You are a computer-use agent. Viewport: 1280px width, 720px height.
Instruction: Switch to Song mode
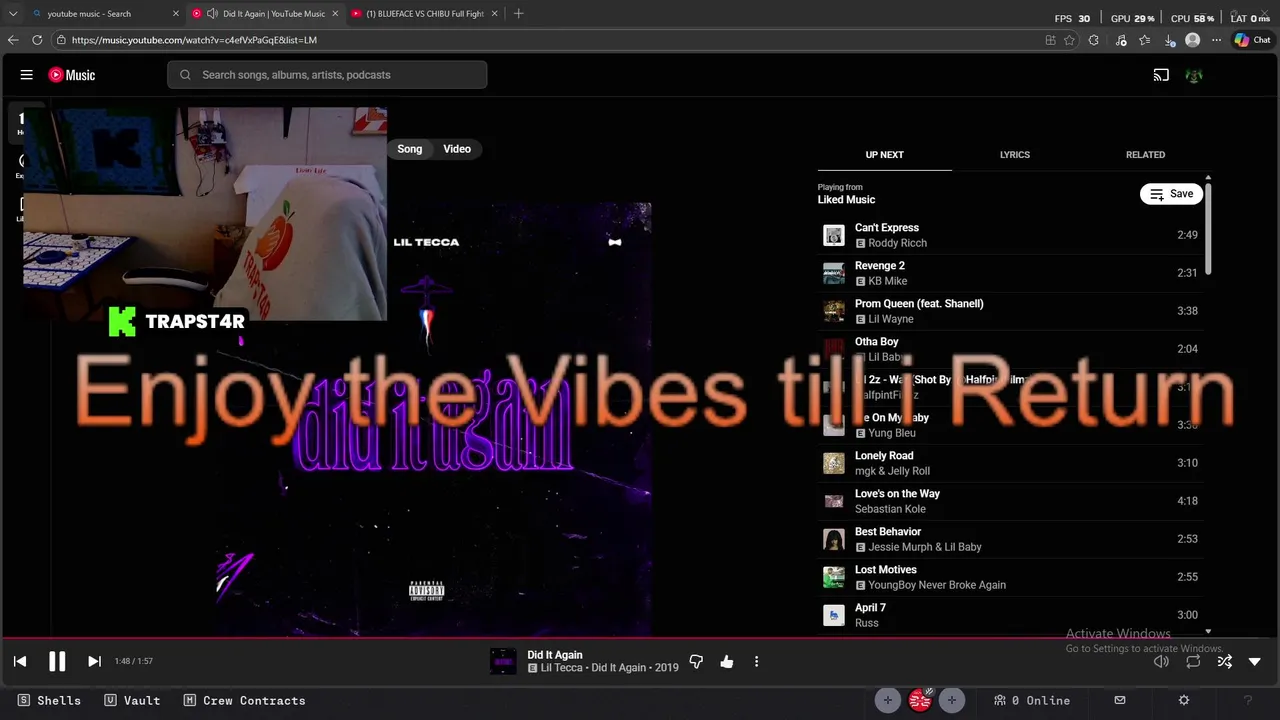point(410,149)
